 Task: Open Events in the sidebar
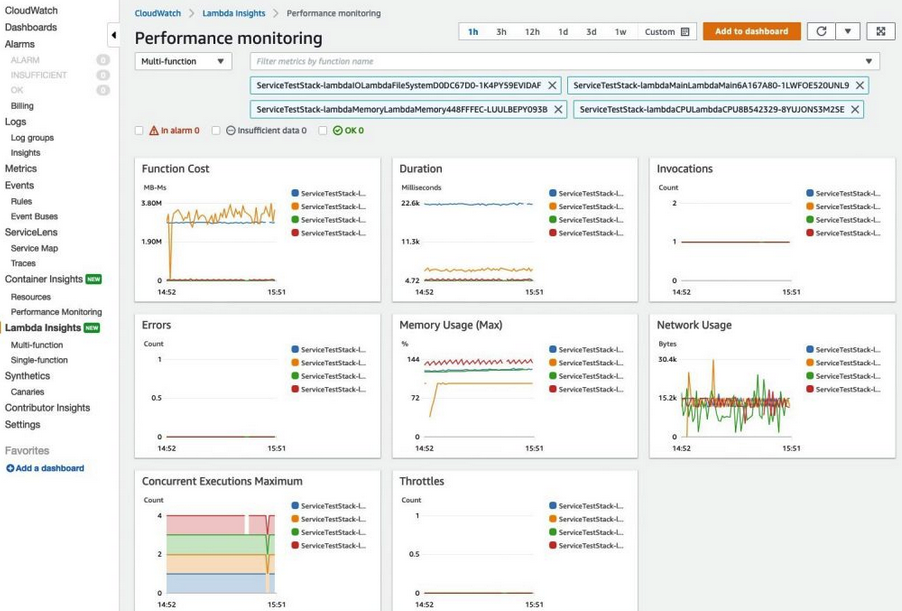pyautogui.click(x=20, y=185)
